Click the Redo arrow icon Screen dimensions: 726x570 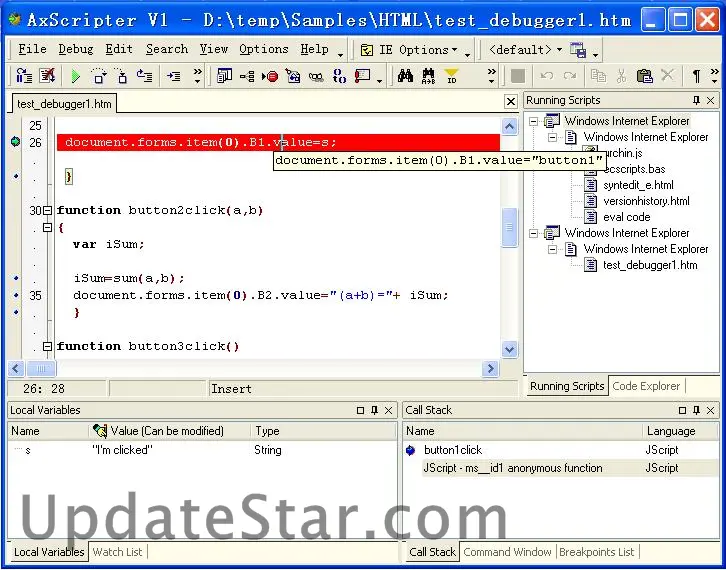(x=570, y=76)
